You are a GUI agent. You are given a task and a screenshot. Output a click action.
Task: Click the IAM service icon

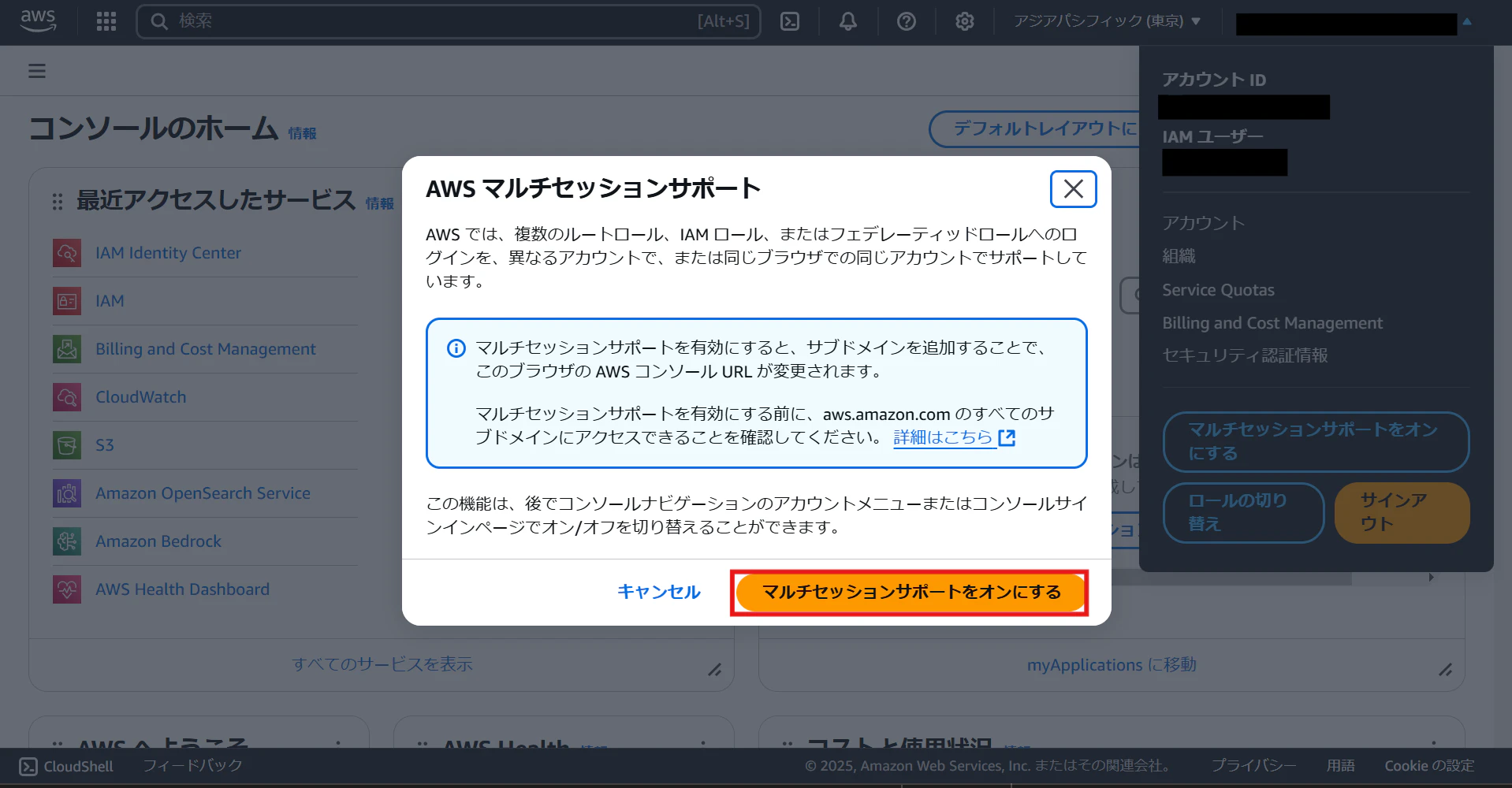(67, 301)
